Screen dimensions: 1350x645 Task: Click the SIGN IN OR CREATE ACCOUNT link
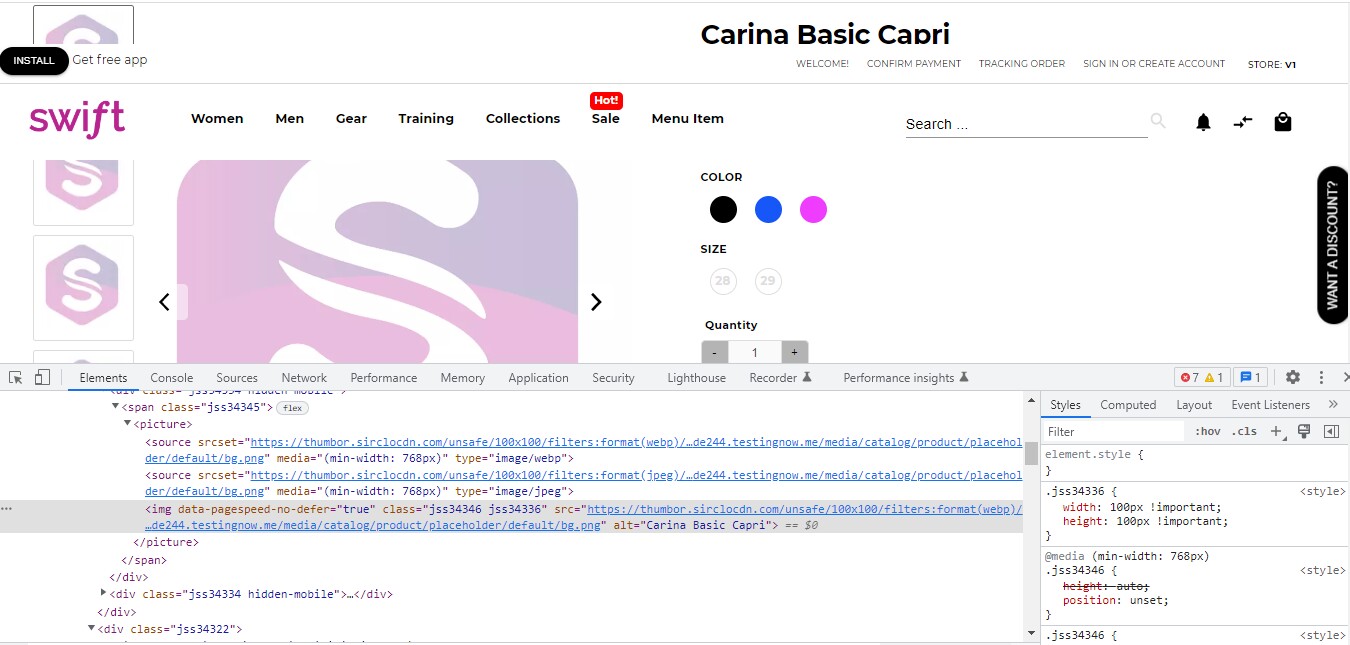coord(1154,63)
